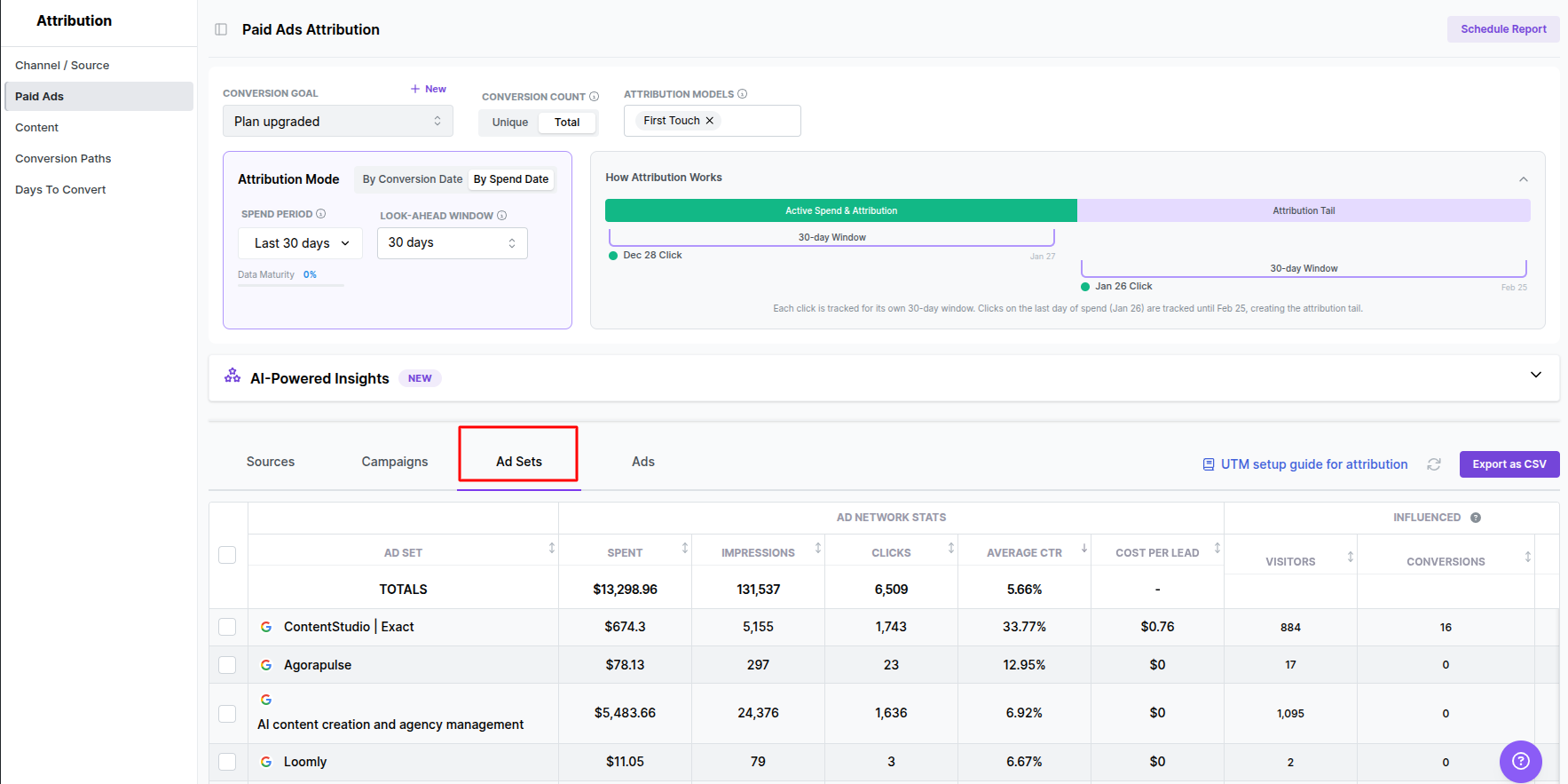Click the refresh data icon
This screenshot has width=1568, height=784.
(1434, 464)
